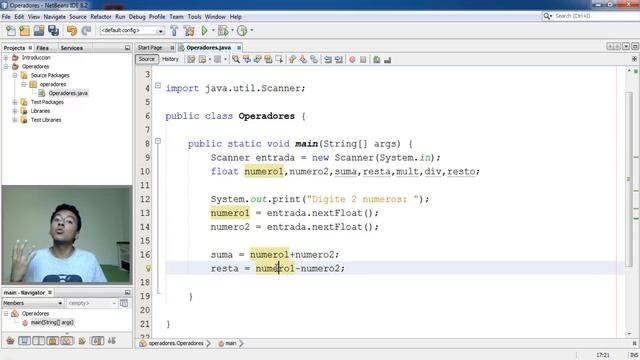
Task: Click the Undo arrow icon
Action: [x=72, y=31]
